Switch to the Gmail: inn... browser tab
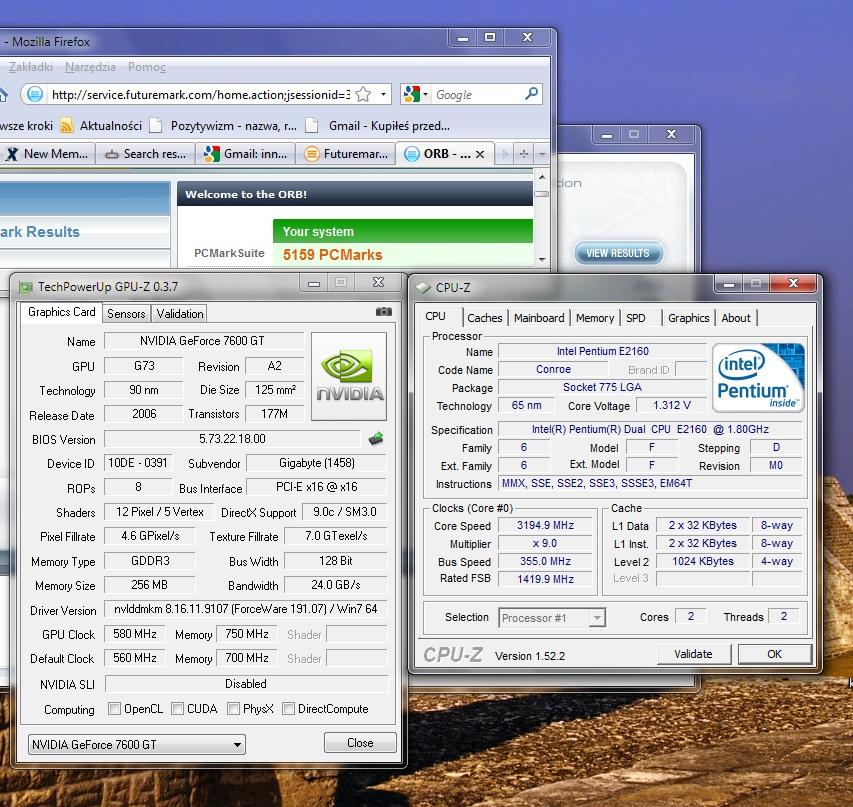Viewport: 853px width, 807px height. coord(245,154)
